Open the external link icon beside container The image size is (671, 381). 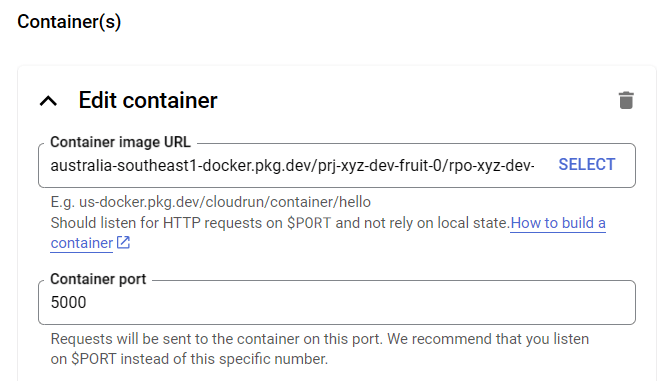pyautogui.click(x=123, y=243)
